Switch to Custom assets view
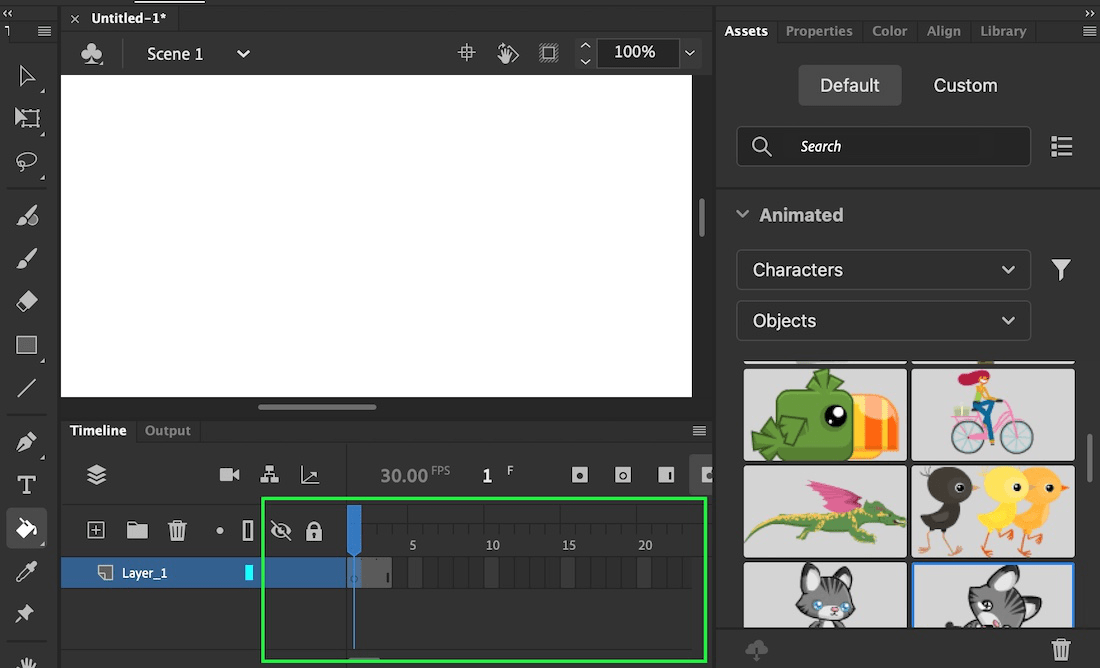This screenshot has height=668, width=1100. pos(964,85)
